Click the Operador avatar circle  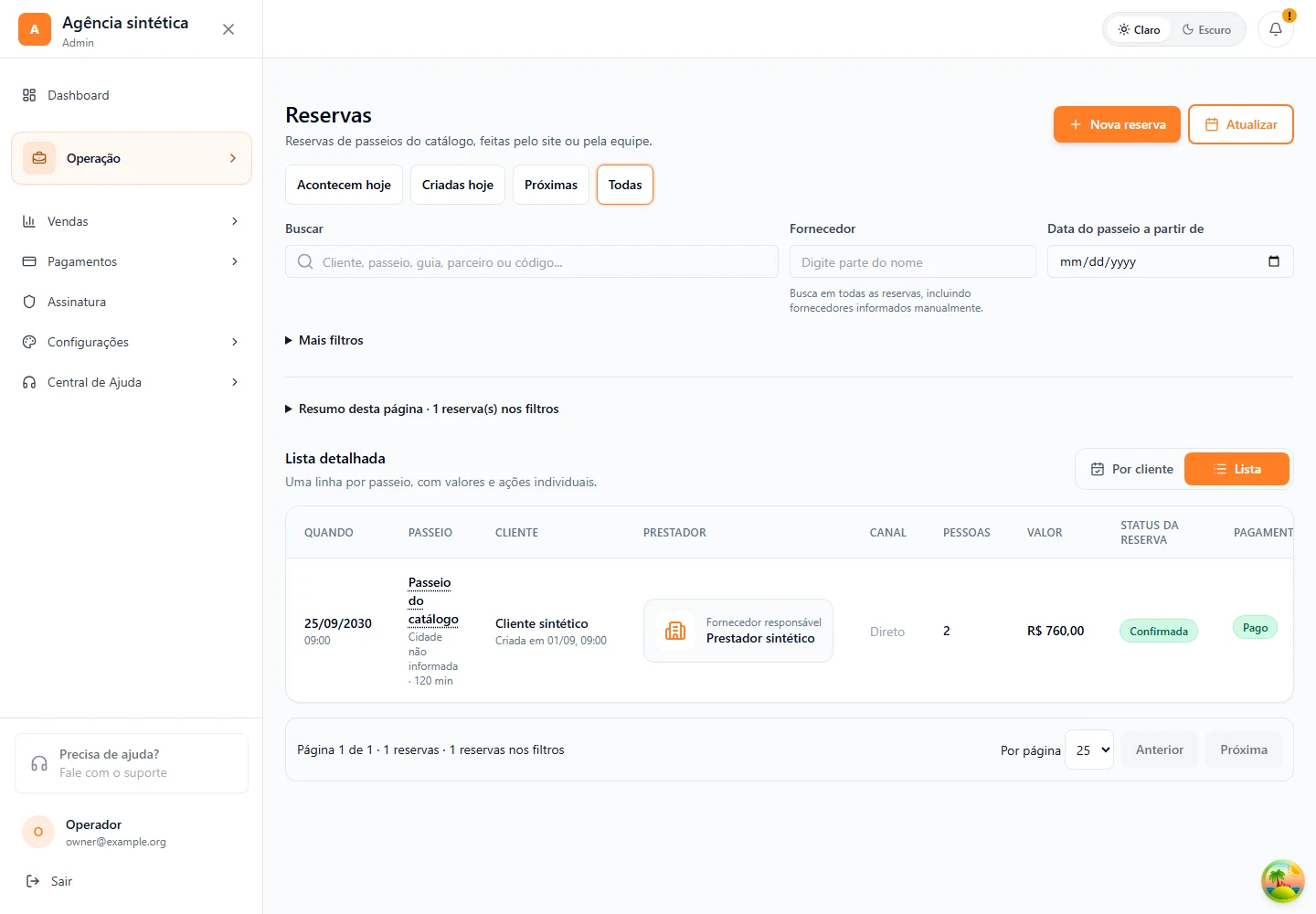[x=38, y=832]
